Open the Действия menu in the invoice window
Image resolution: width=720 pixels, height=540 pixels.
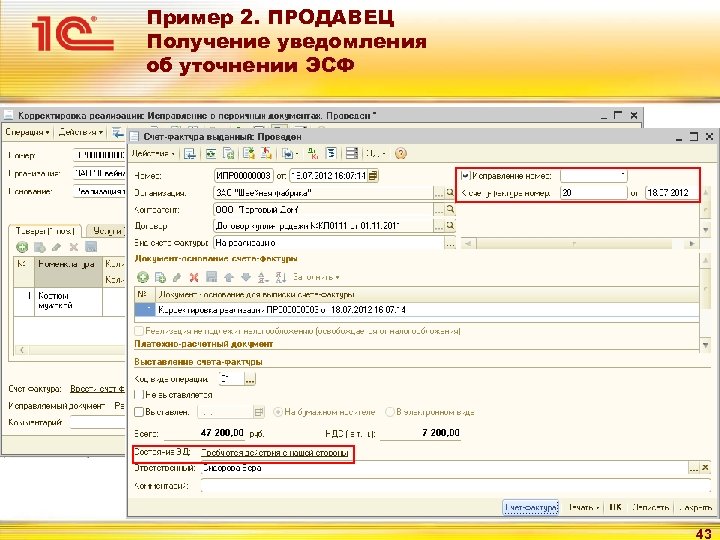[153, 153]
